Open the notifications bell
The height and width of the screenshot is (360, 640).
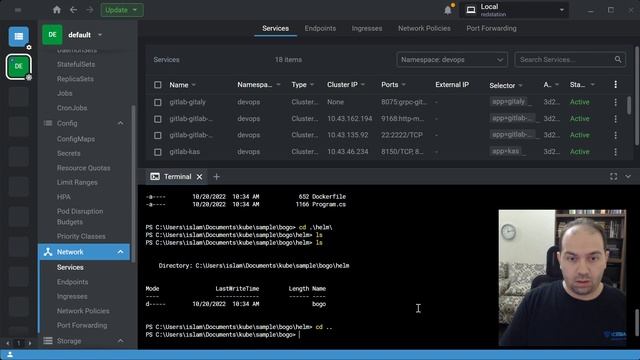coord(448,10)
